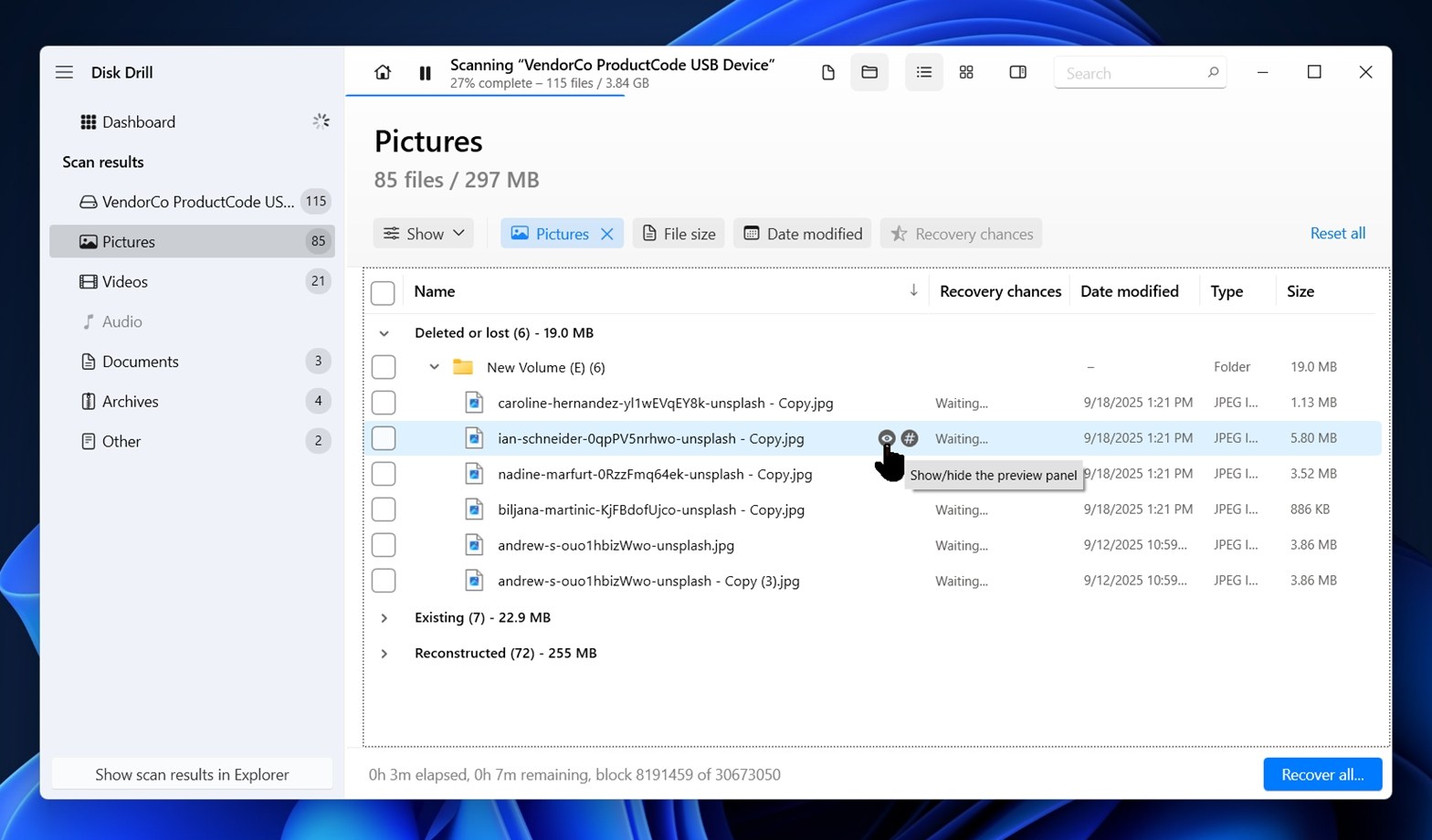Select the New Volume (E) folder checkbox
This screenshot has height=840, width=1432.
384,367
